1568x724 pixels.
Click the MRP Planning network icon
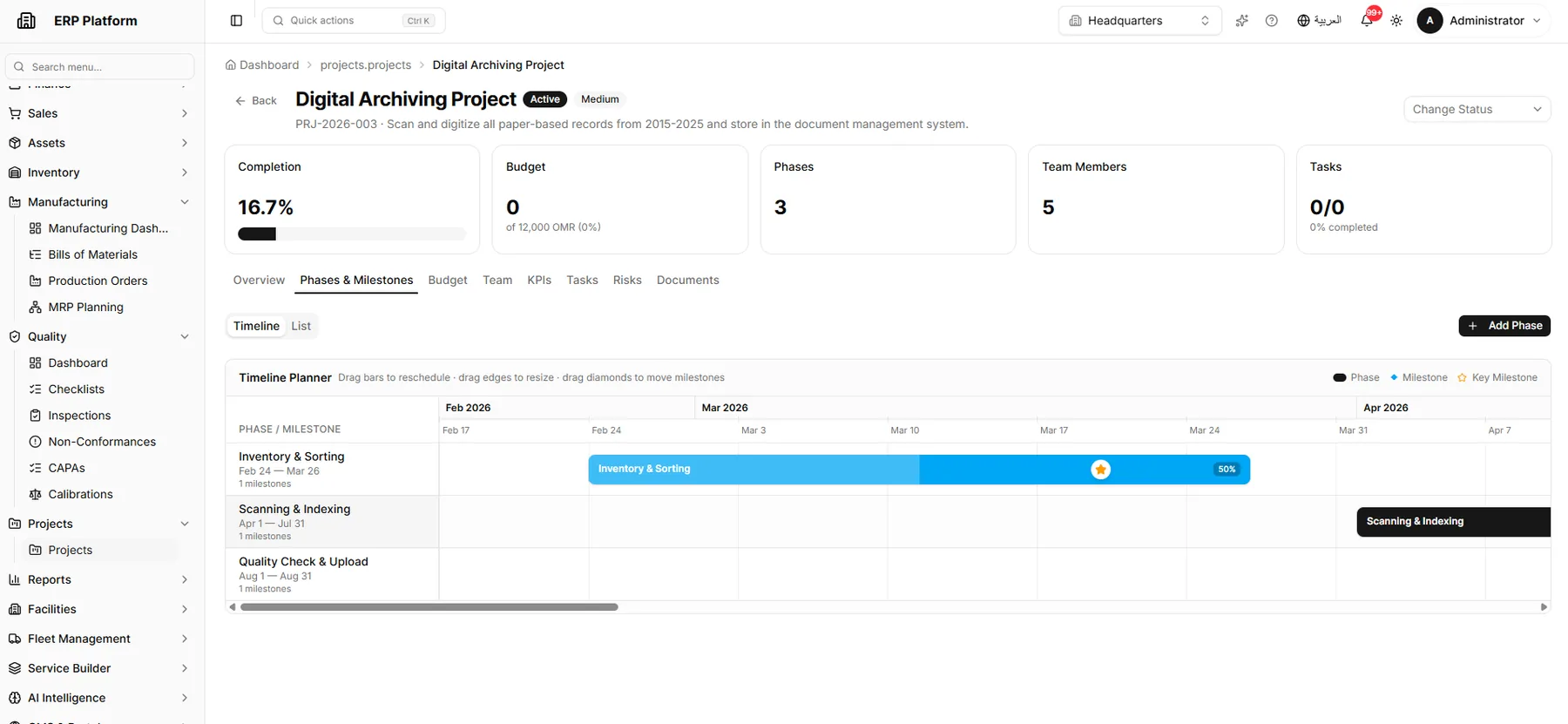[36, 307]
